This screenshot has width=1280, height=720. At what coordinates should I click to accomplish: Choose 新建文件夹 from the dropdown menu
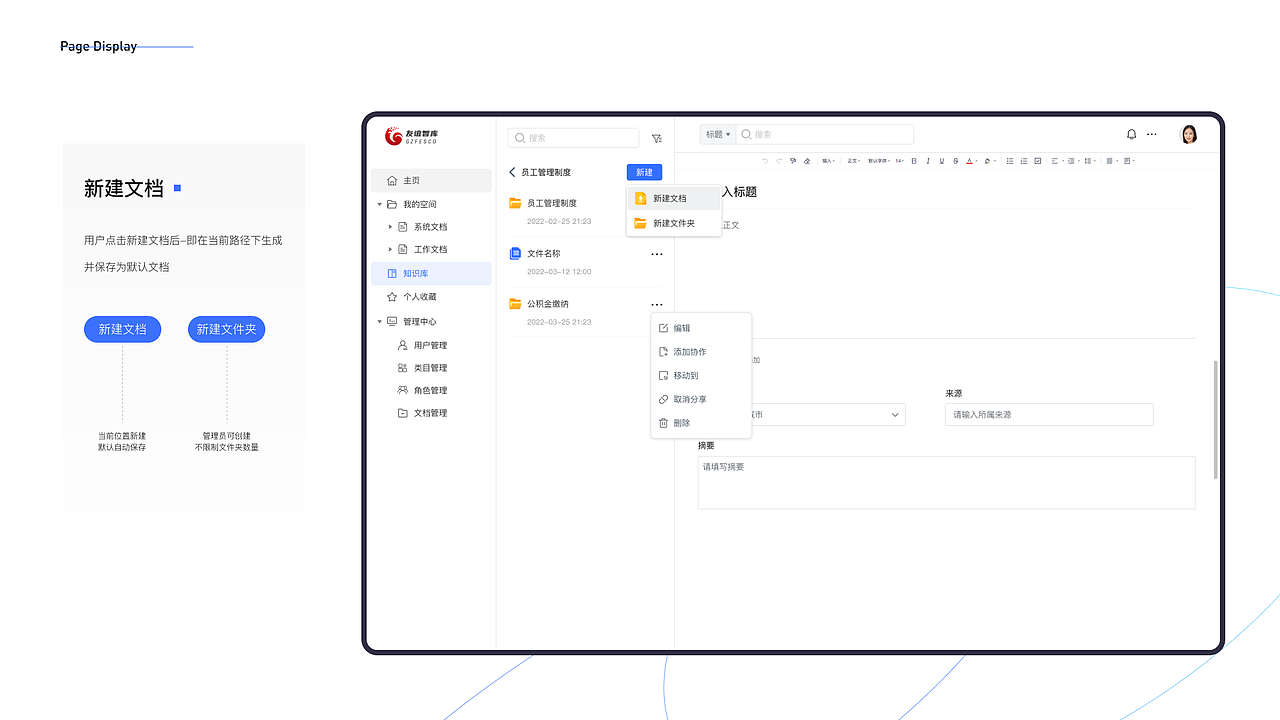point(674,223)
